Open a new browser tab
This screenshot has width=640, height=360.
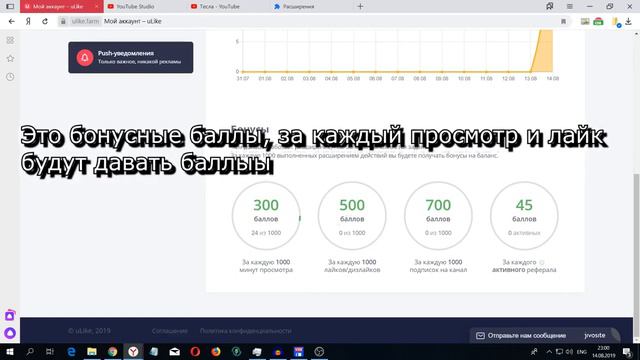tap(360, 6)
